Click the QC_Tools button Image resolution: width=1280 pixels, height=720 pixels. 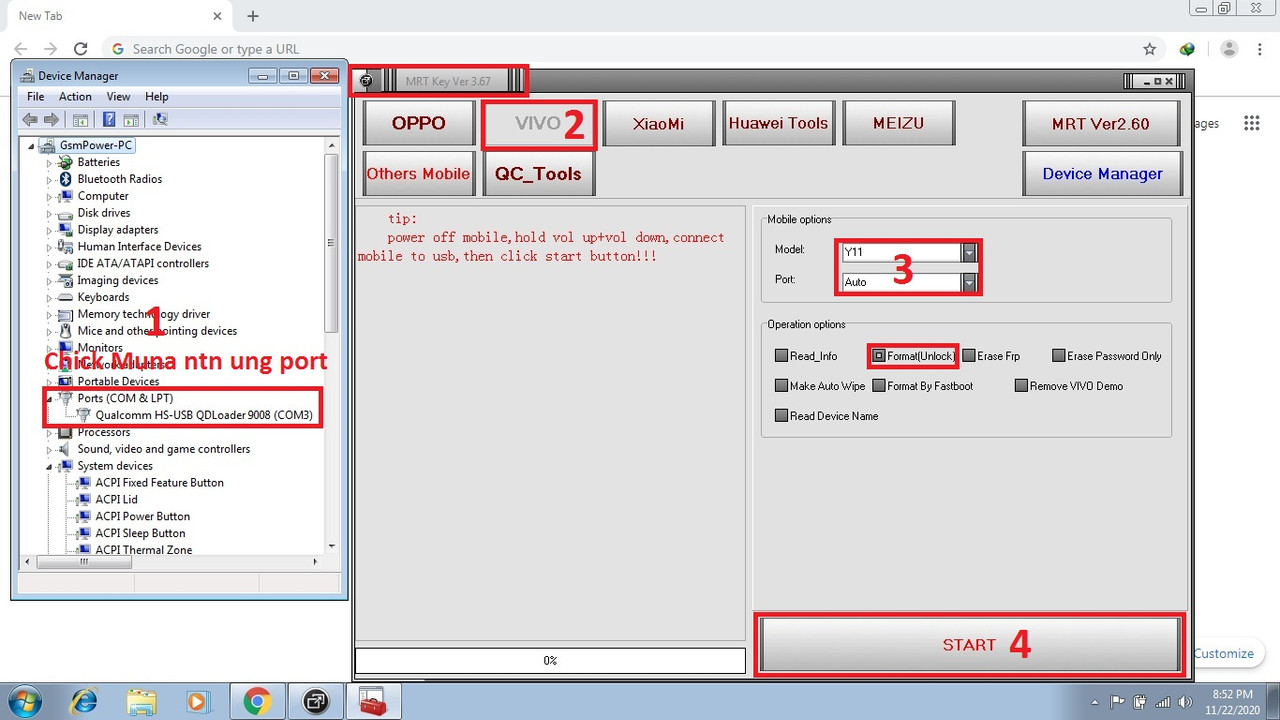click(x=538, y=174)
